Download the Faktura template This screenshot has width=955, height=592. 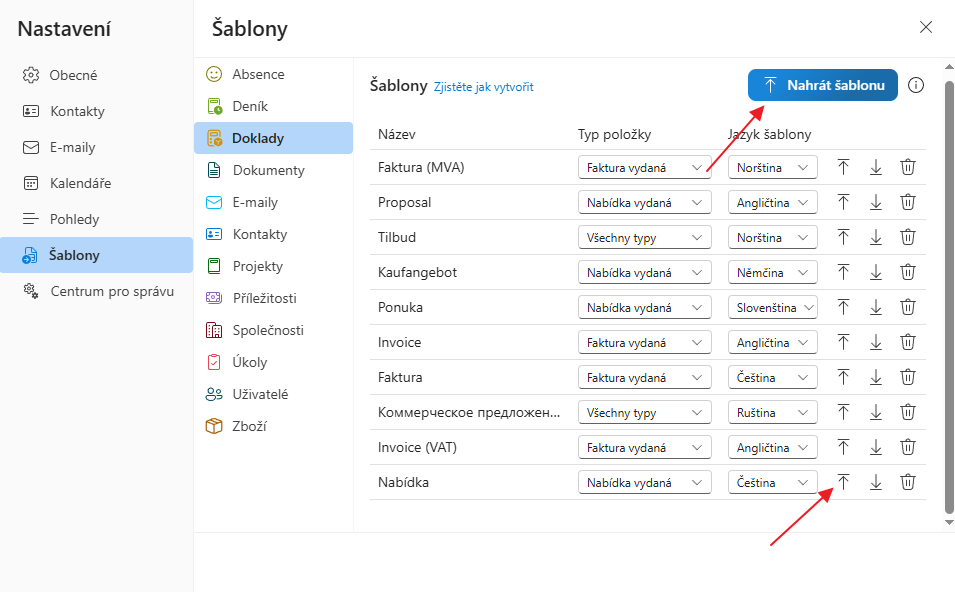(876, 377)
